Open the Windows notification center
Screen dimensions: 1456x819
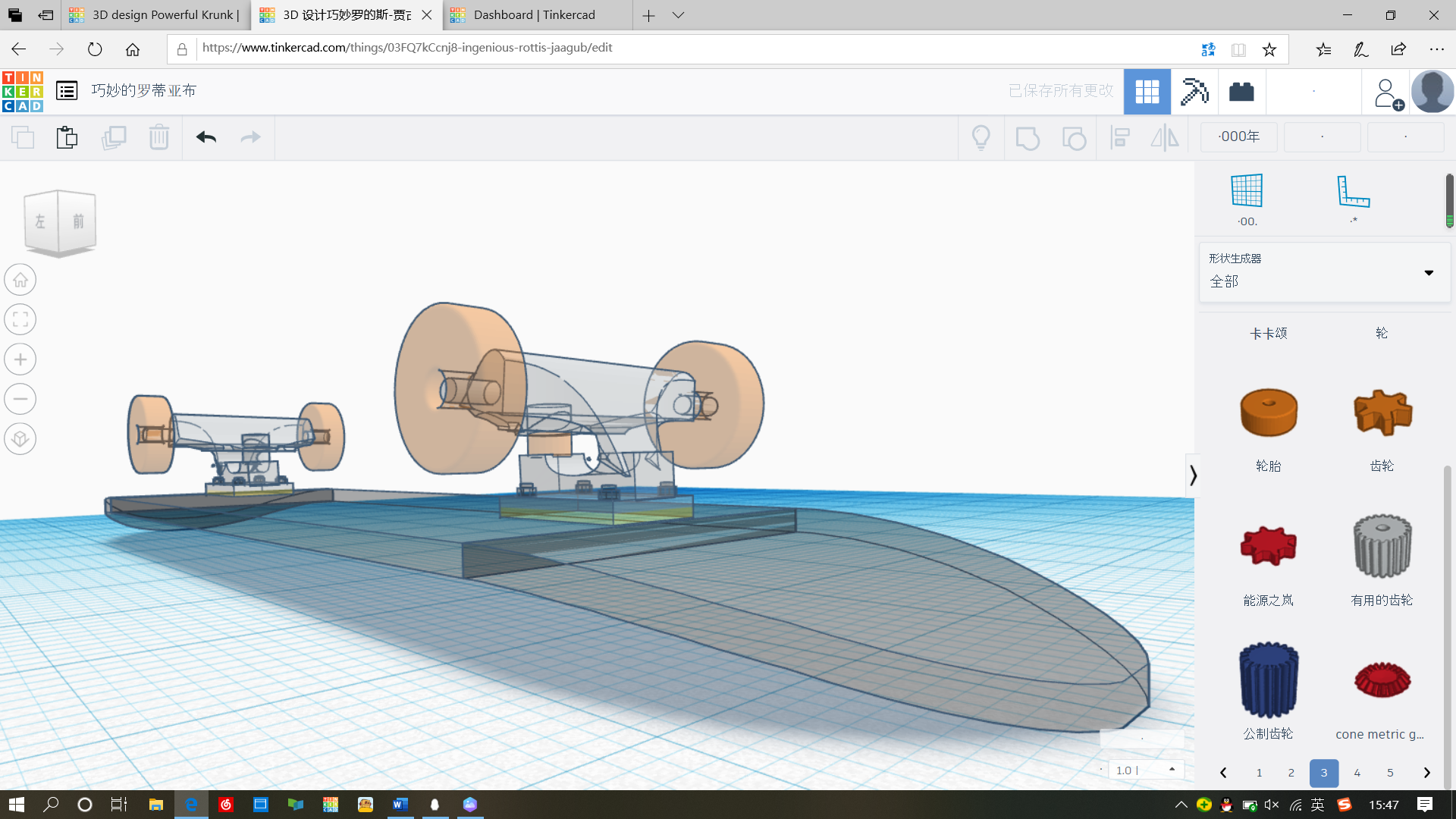coord(1425,805)
